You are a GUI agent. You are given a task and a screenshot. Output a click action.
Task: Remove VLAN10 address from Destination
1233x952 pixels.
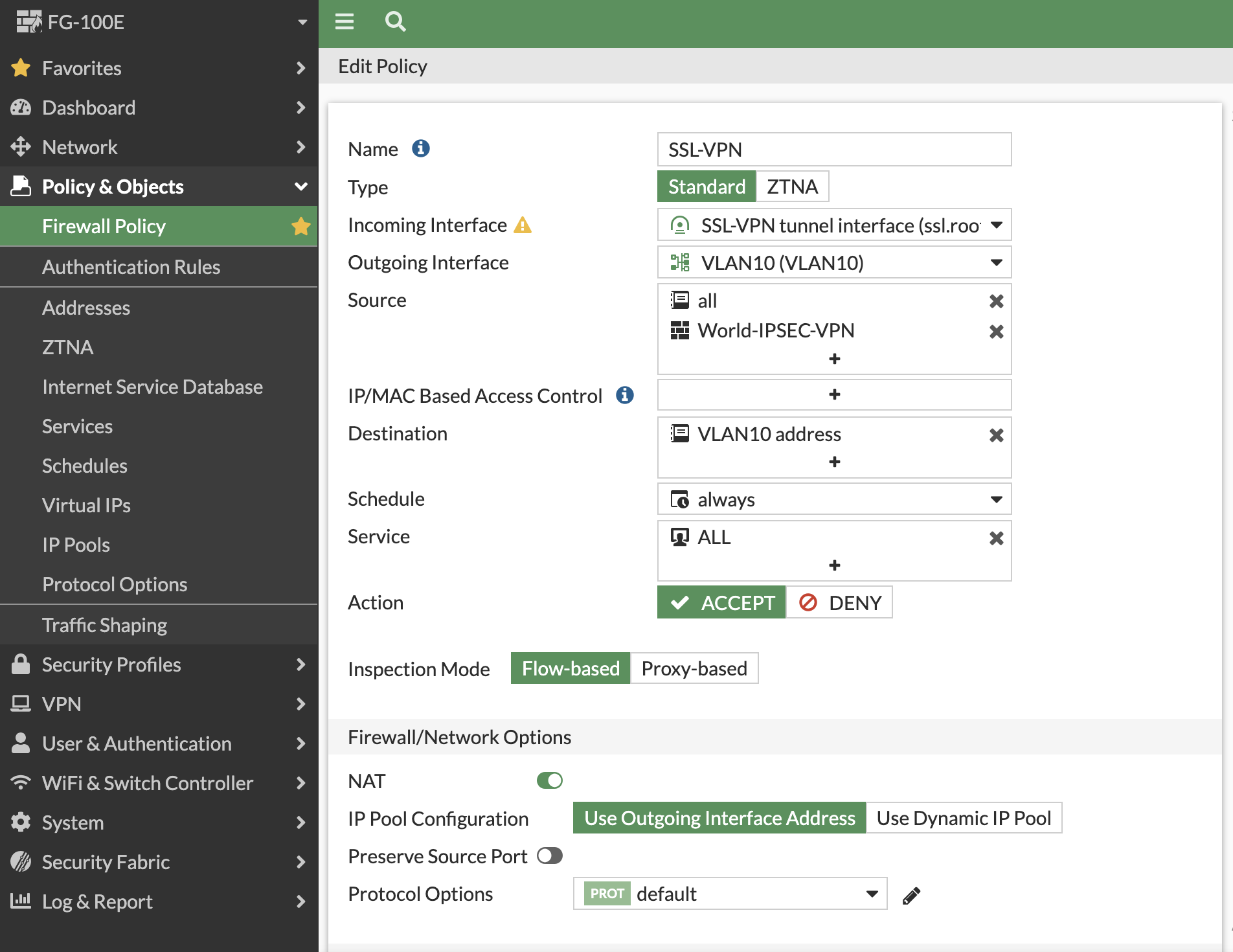click(996, 435)
